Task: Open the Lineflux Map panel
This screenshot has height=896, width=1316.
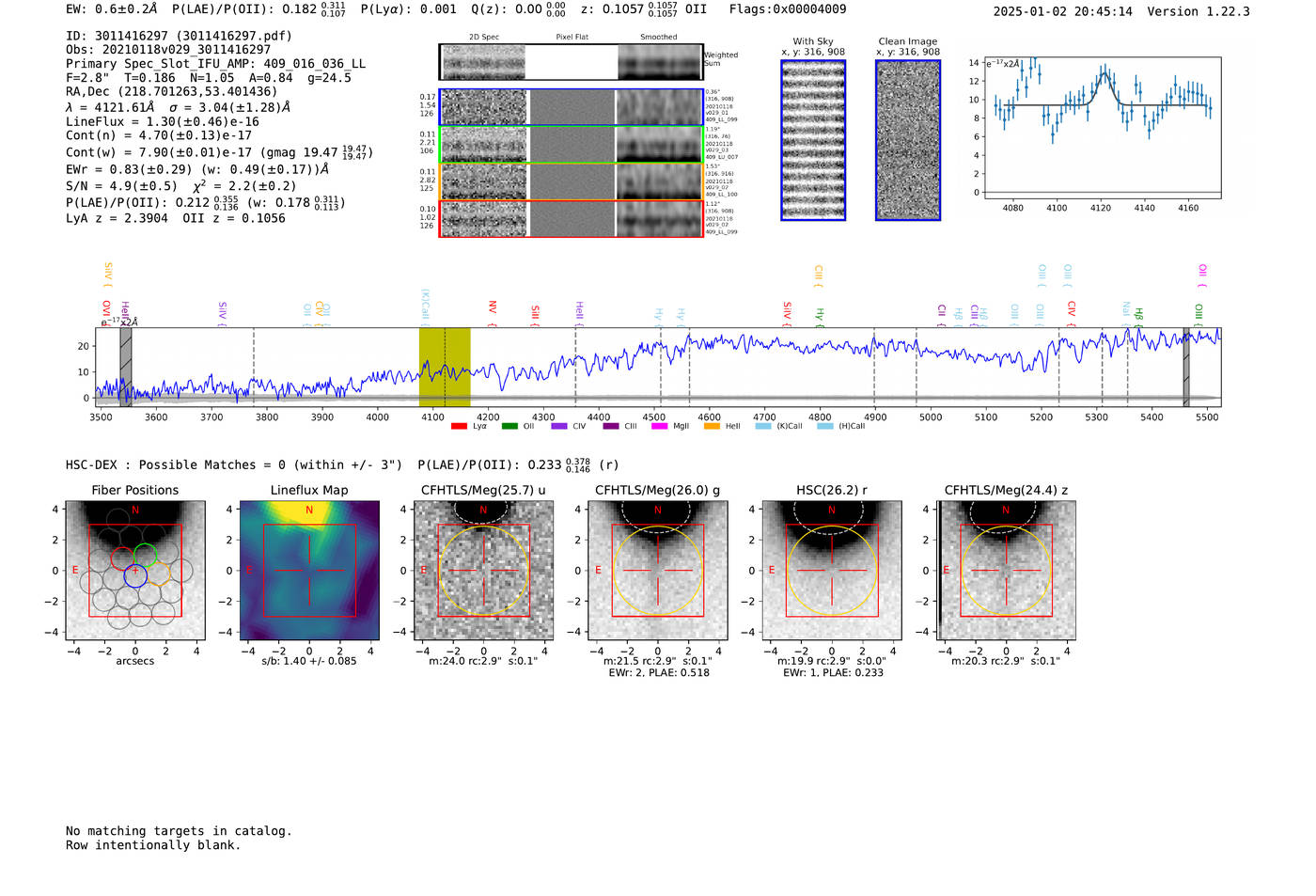Action: (x=309, y=571)
